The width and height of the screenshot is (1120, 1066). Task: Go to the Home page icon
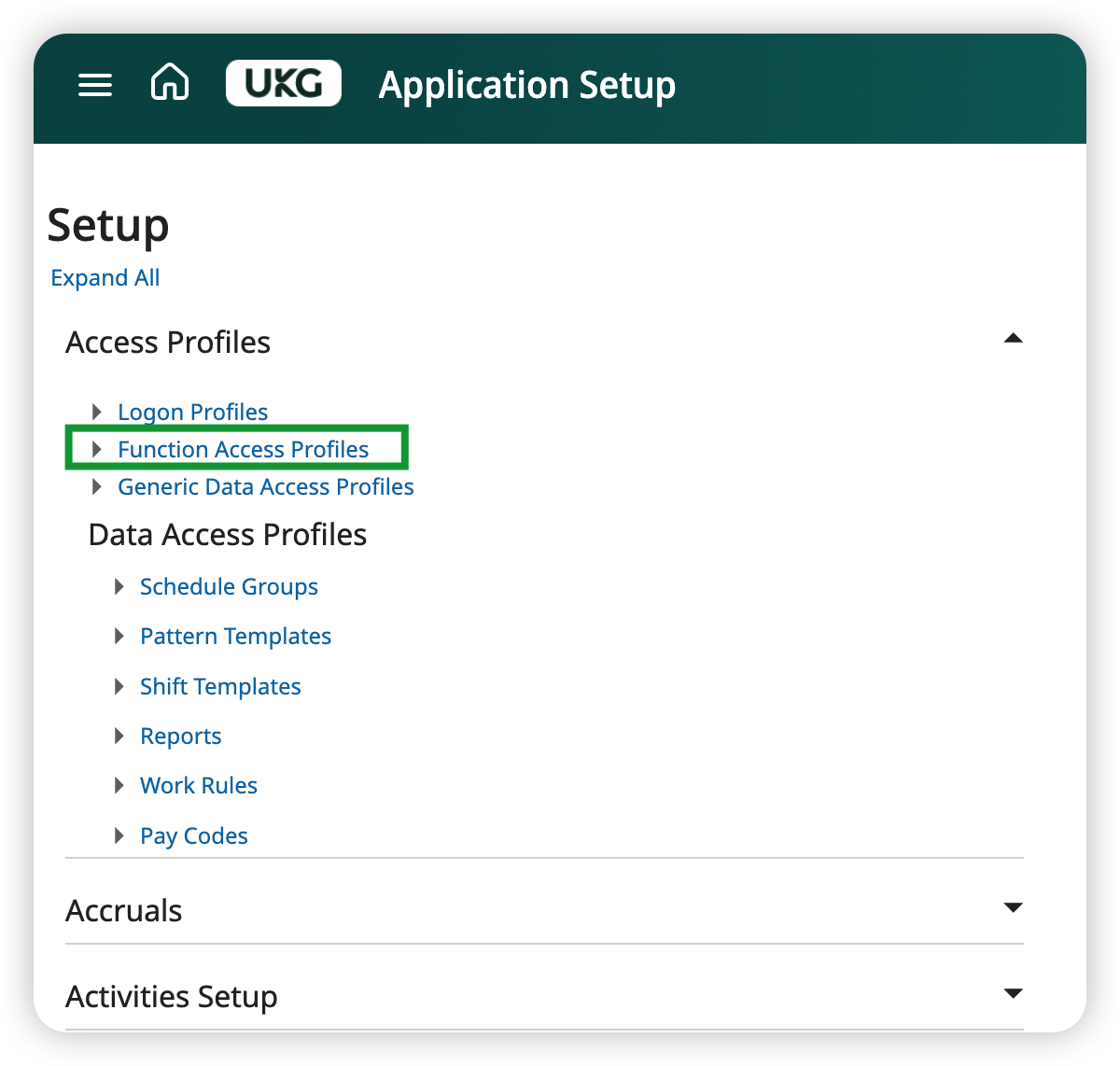click(170, 84)
